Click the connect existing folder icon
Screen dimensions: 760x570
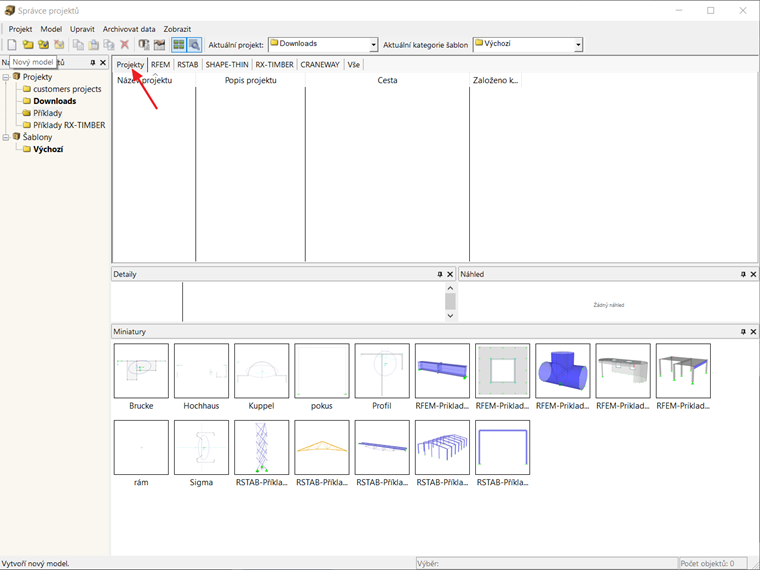point(43,45)
